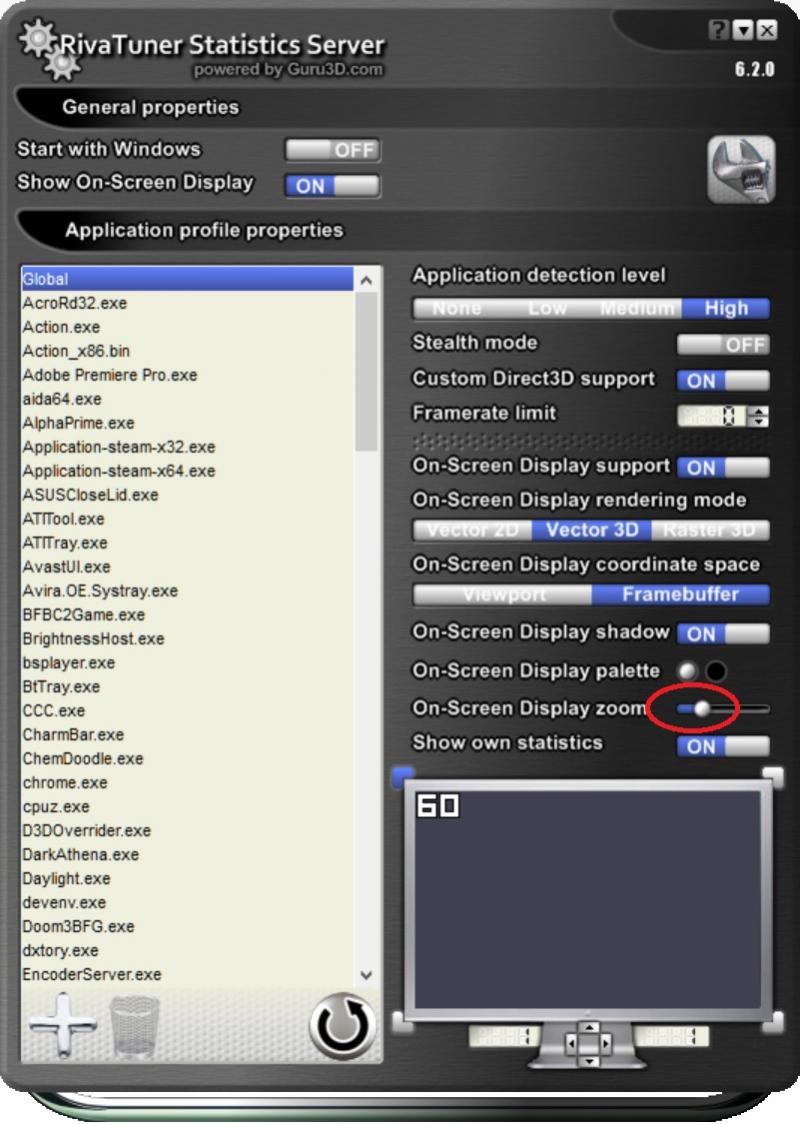
Task: Toggle On-Screen Display shadow switch
Action: (x=723, y=634)
